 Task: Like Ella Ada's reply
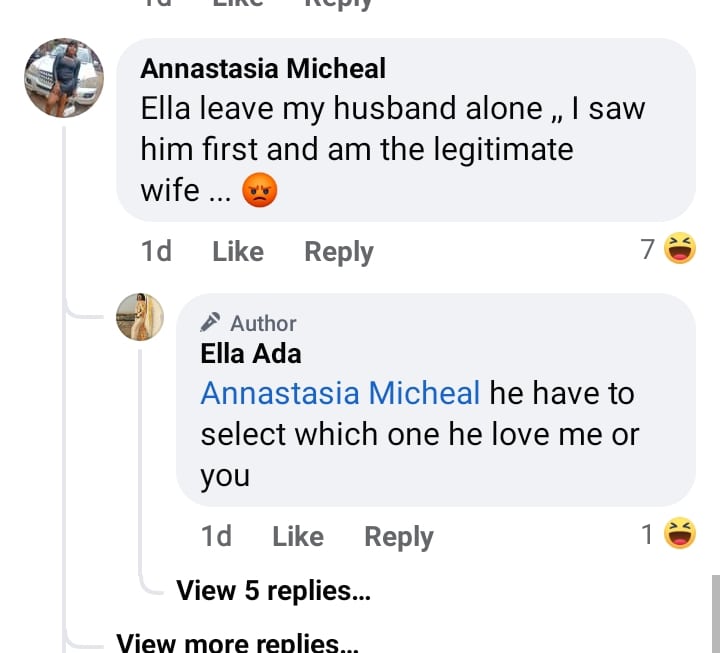(297, 537)
